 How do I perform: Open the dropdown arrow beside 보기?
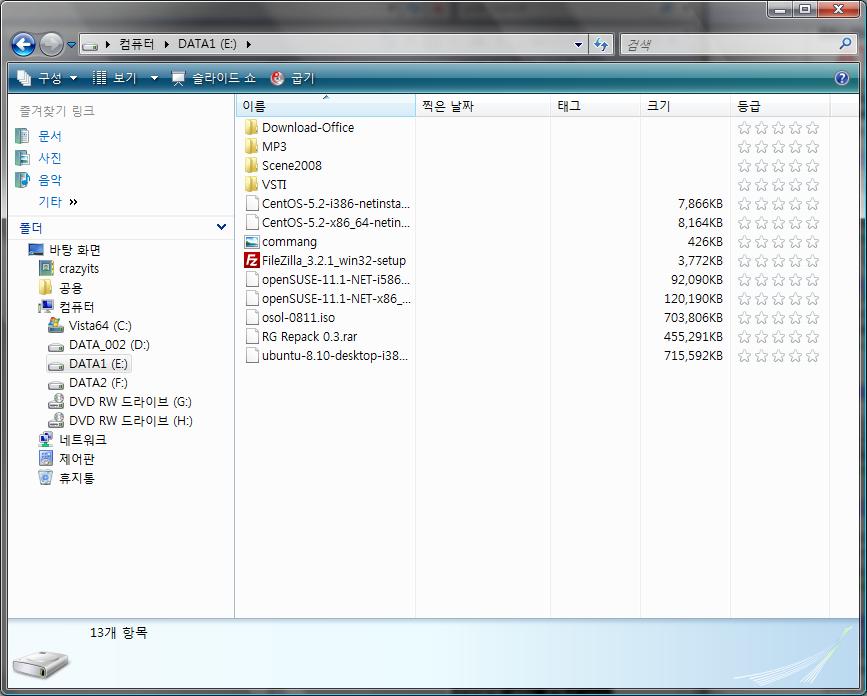point(154,79)
